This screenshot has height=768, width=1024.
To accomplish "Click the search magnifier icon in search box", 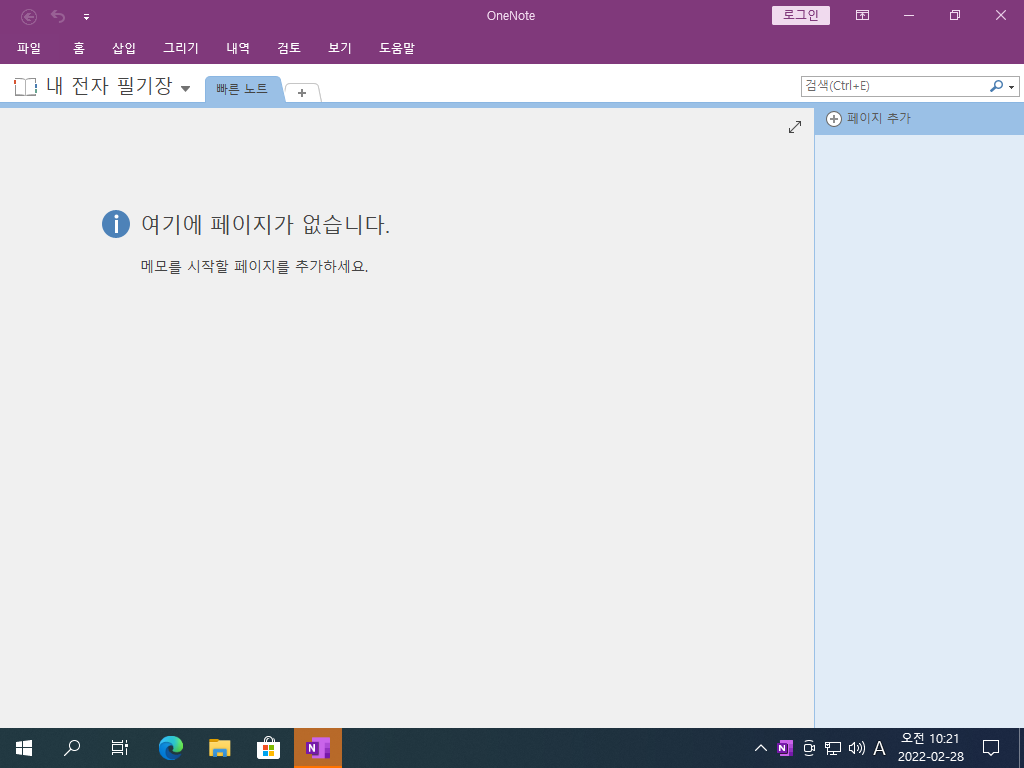I will coord(996,86).
